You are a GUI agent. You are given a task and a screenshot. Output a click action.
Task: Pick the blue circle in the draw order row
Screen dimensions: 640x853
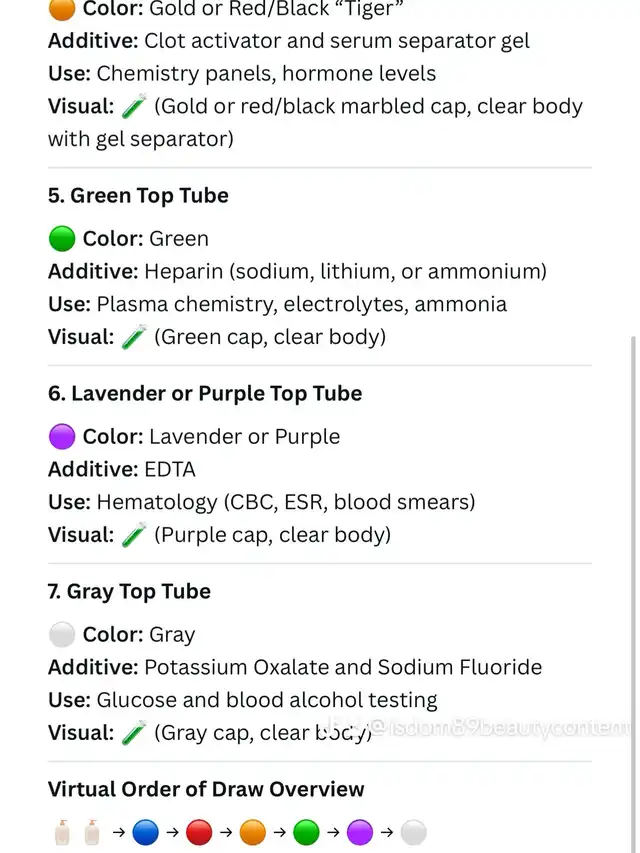click(146, 832)
